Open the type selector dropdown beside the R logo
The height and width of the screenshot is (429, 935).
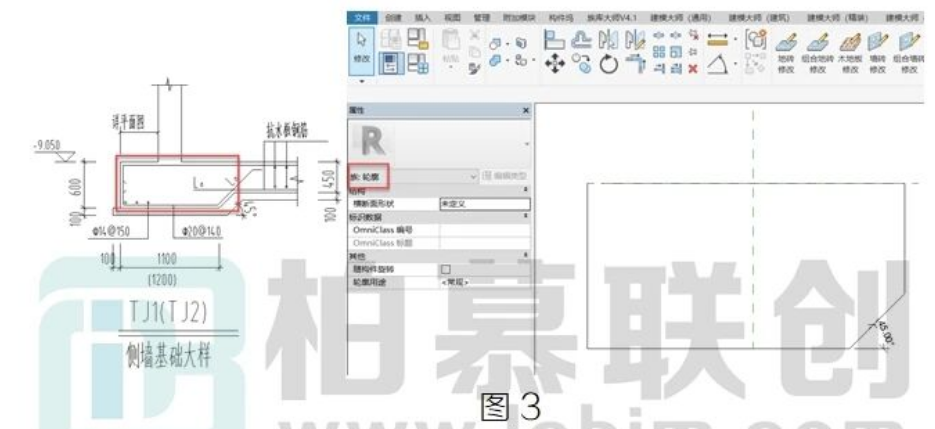[525, 144]
